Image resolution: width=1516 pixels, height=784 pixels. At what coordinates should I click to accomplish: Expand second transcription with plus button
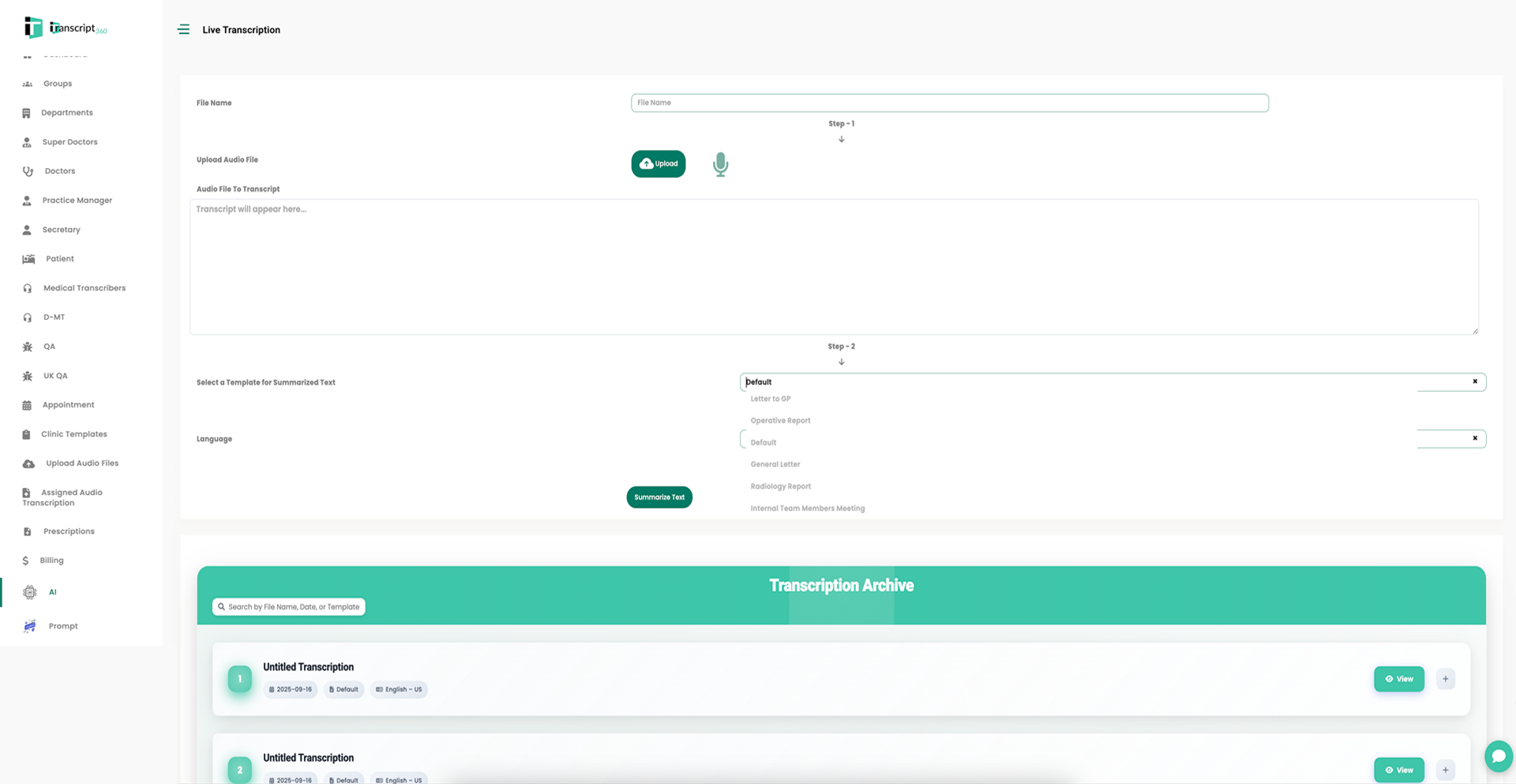point(1445,770)
